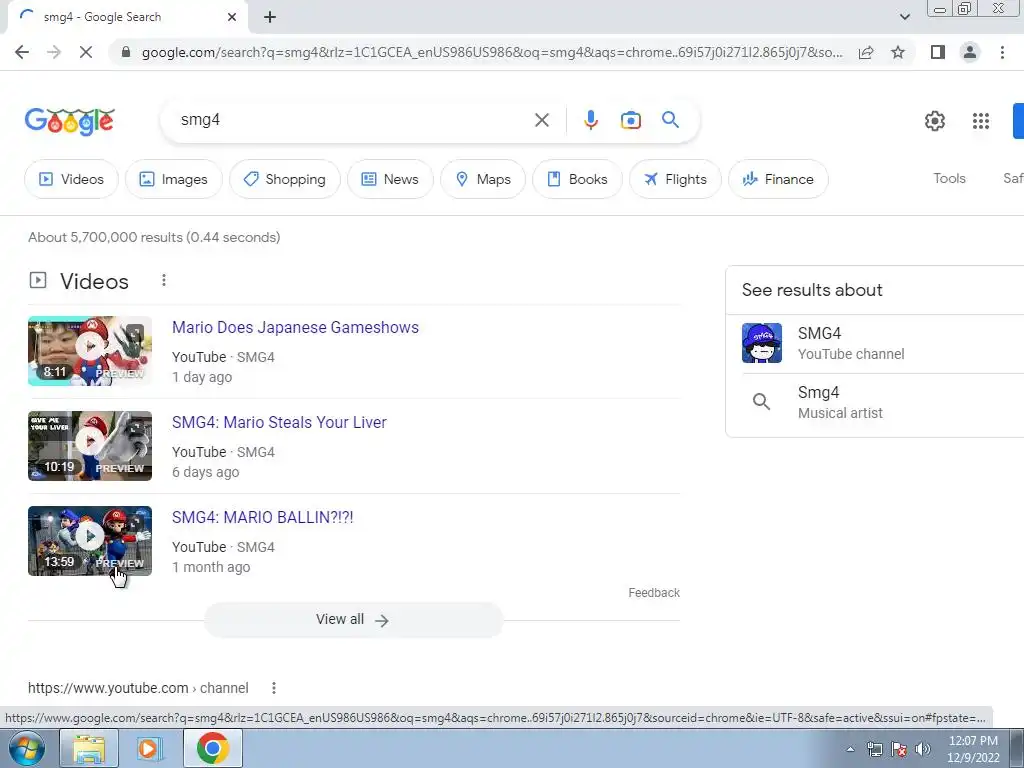The height and width of the screenshot is (768, 1024).
Task: Open the Action Center flag icon
Action: pos(899,749)
